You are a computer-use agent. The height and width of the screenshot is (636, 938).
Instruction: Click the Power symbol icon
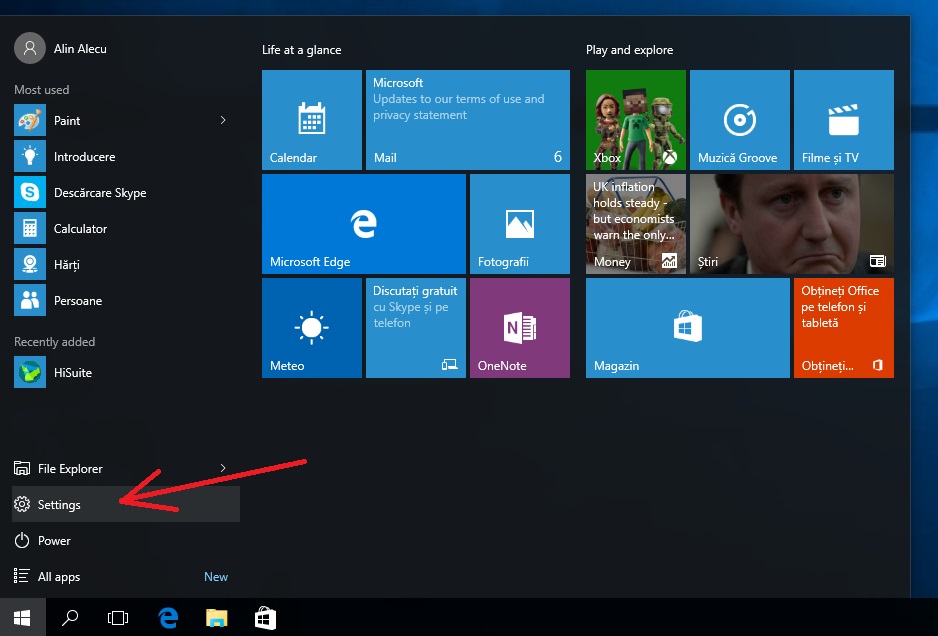click(x=22, y=540)
